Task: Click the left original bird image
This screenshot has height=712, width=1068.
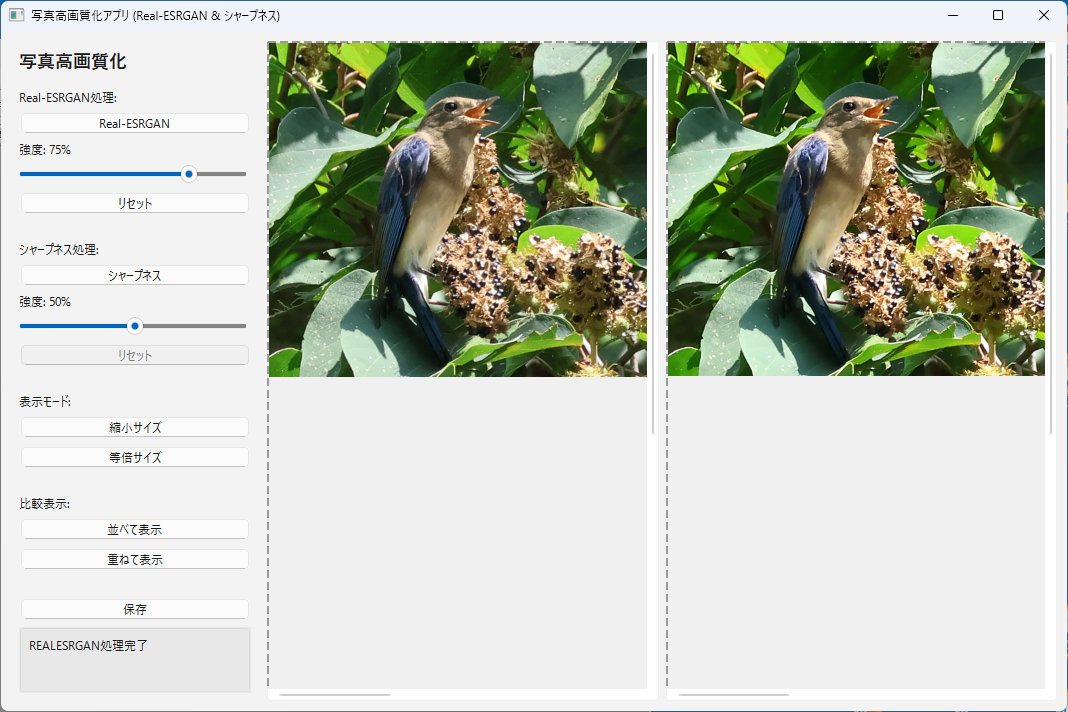Action: 458,209
